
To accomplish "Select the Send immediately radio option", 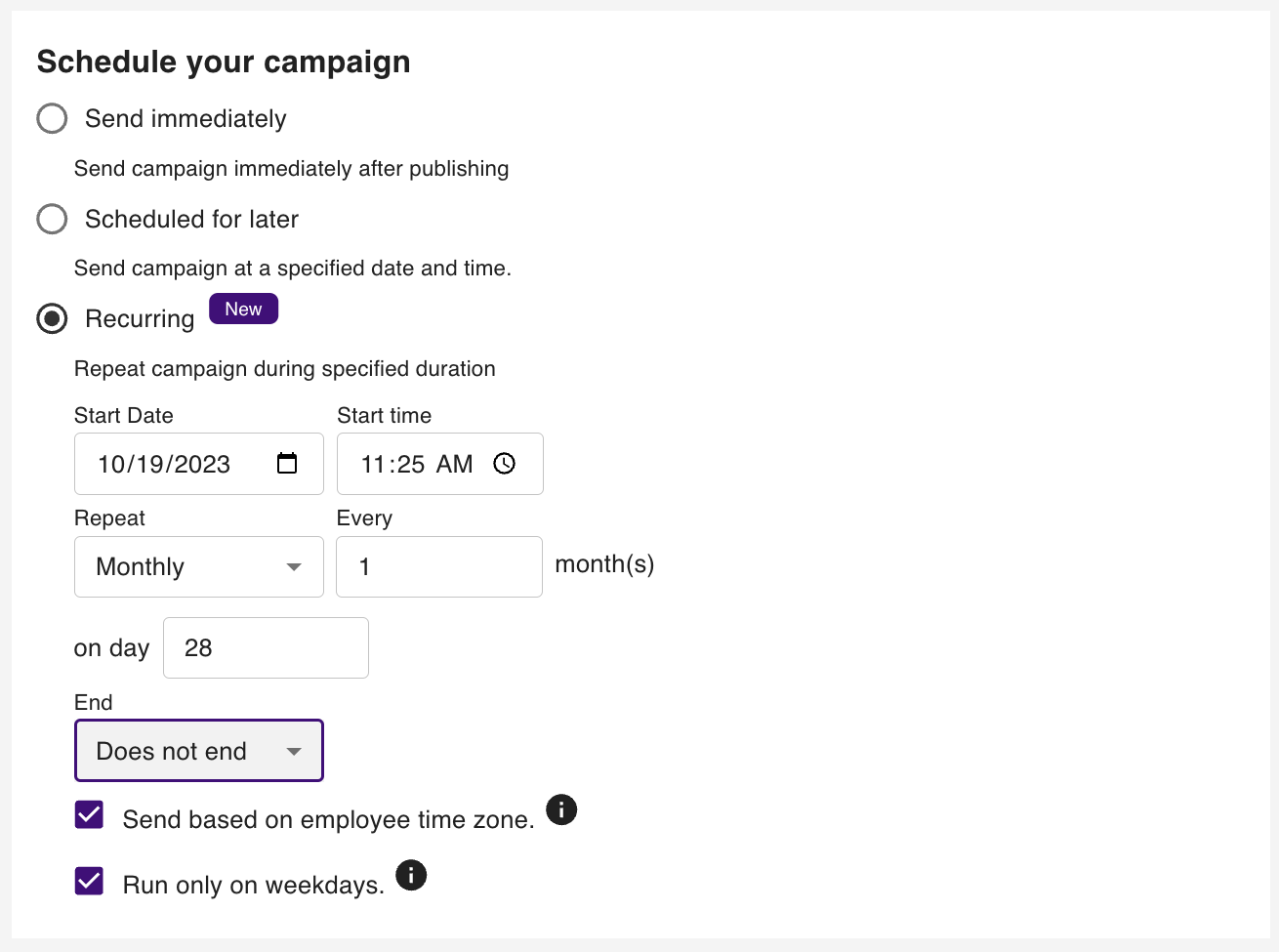I will (52, 119).
